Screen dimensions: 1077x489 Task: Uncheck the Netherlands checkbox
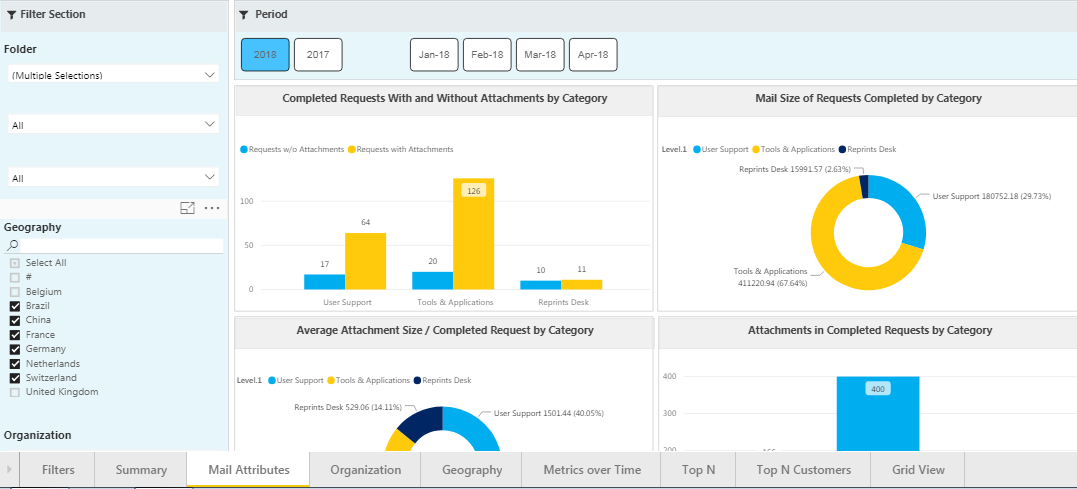tap(15, 364)
